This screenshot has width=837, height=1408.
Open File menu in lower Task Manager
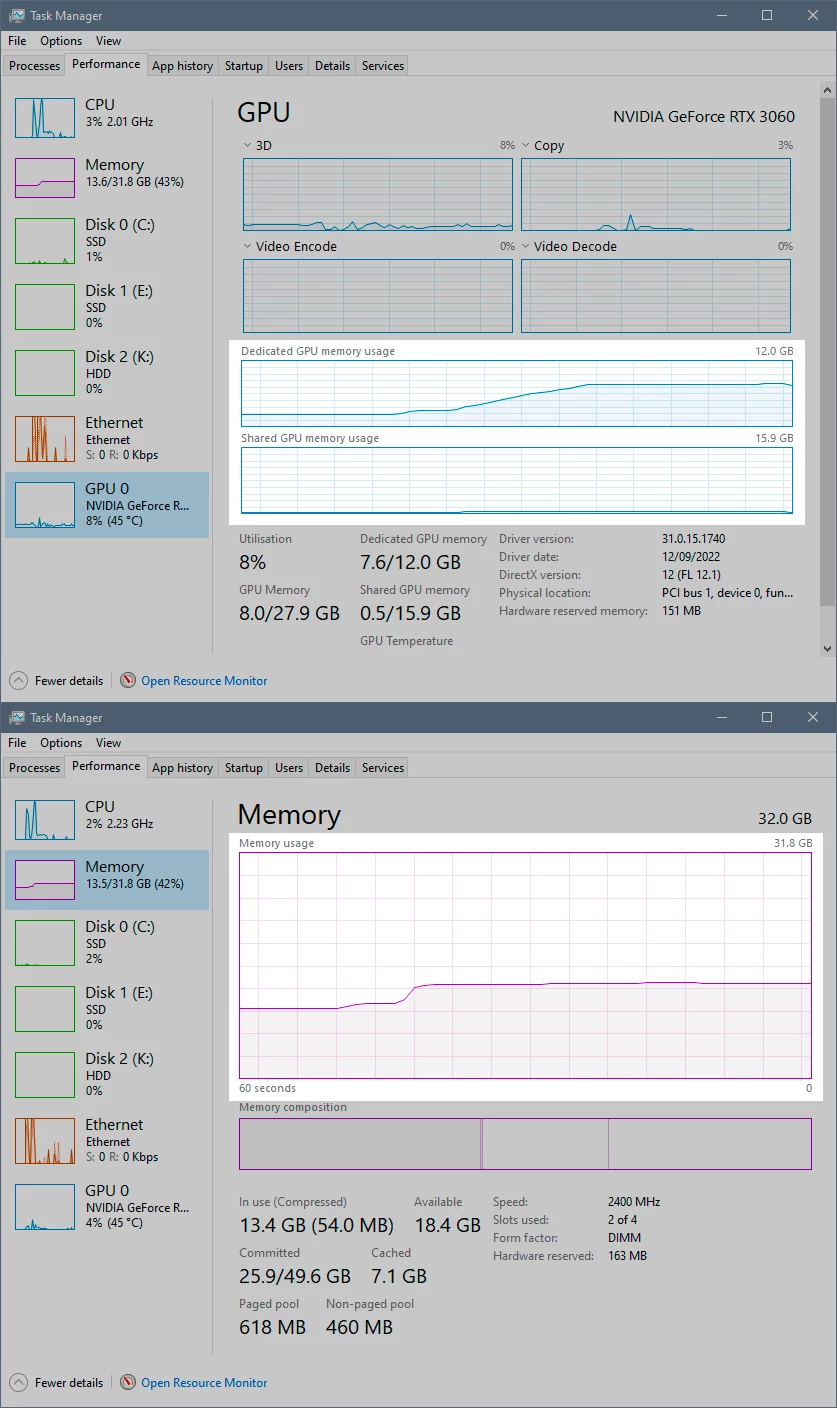(x=17, y=743)
